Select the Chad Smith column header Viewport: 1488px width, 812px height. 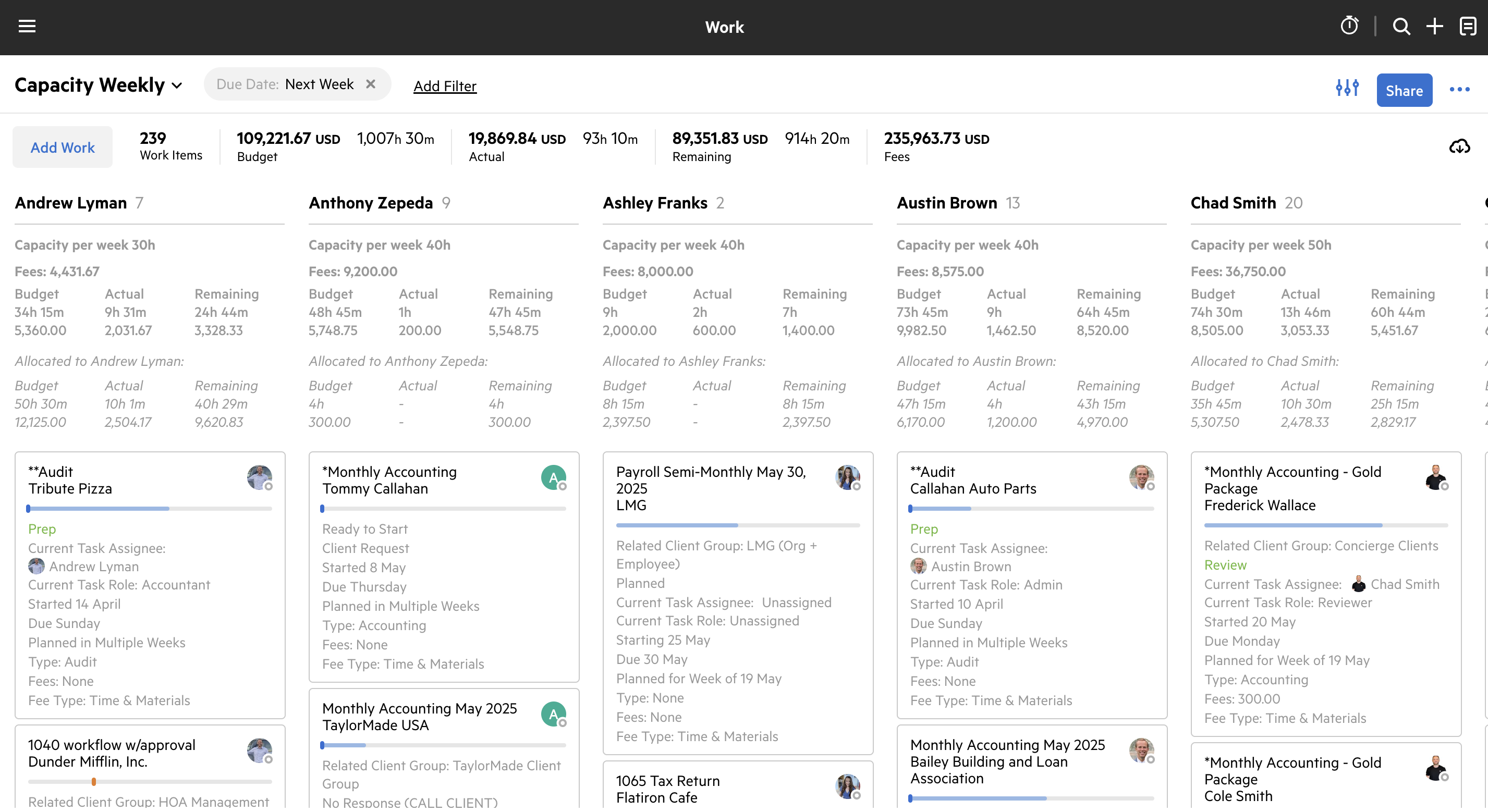[x=1233, y=203]
